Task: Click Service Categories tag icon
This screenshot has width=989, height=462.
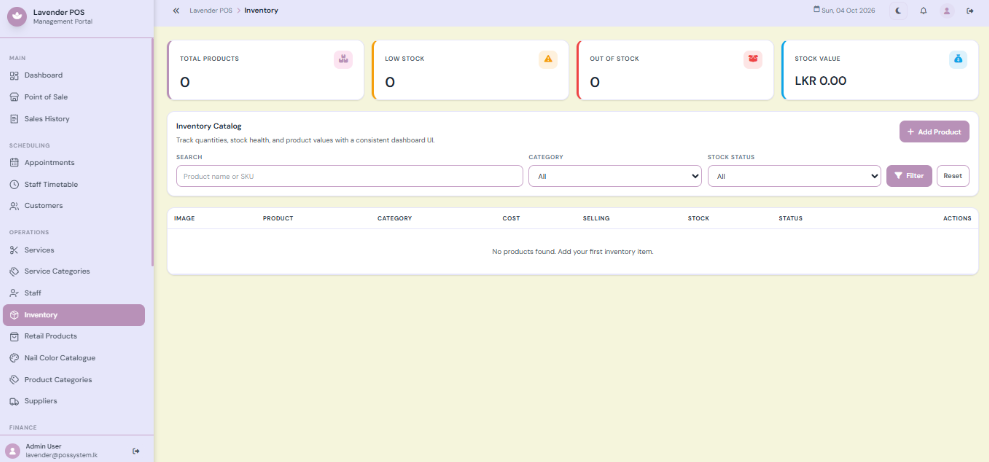Action: pos(14,271)
